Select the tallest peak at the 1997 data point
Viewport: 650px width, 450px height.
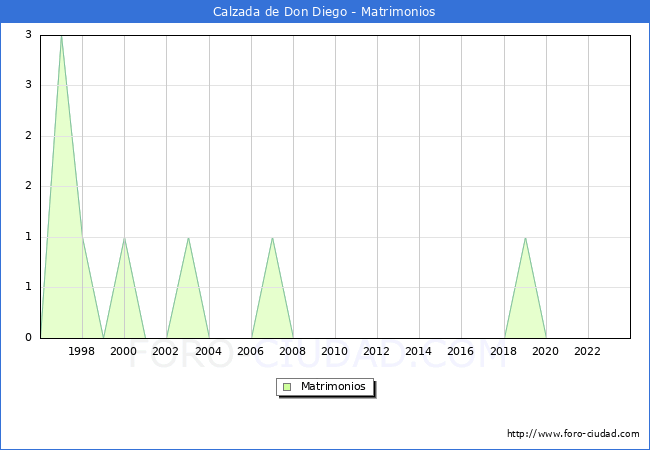point(61,36)
